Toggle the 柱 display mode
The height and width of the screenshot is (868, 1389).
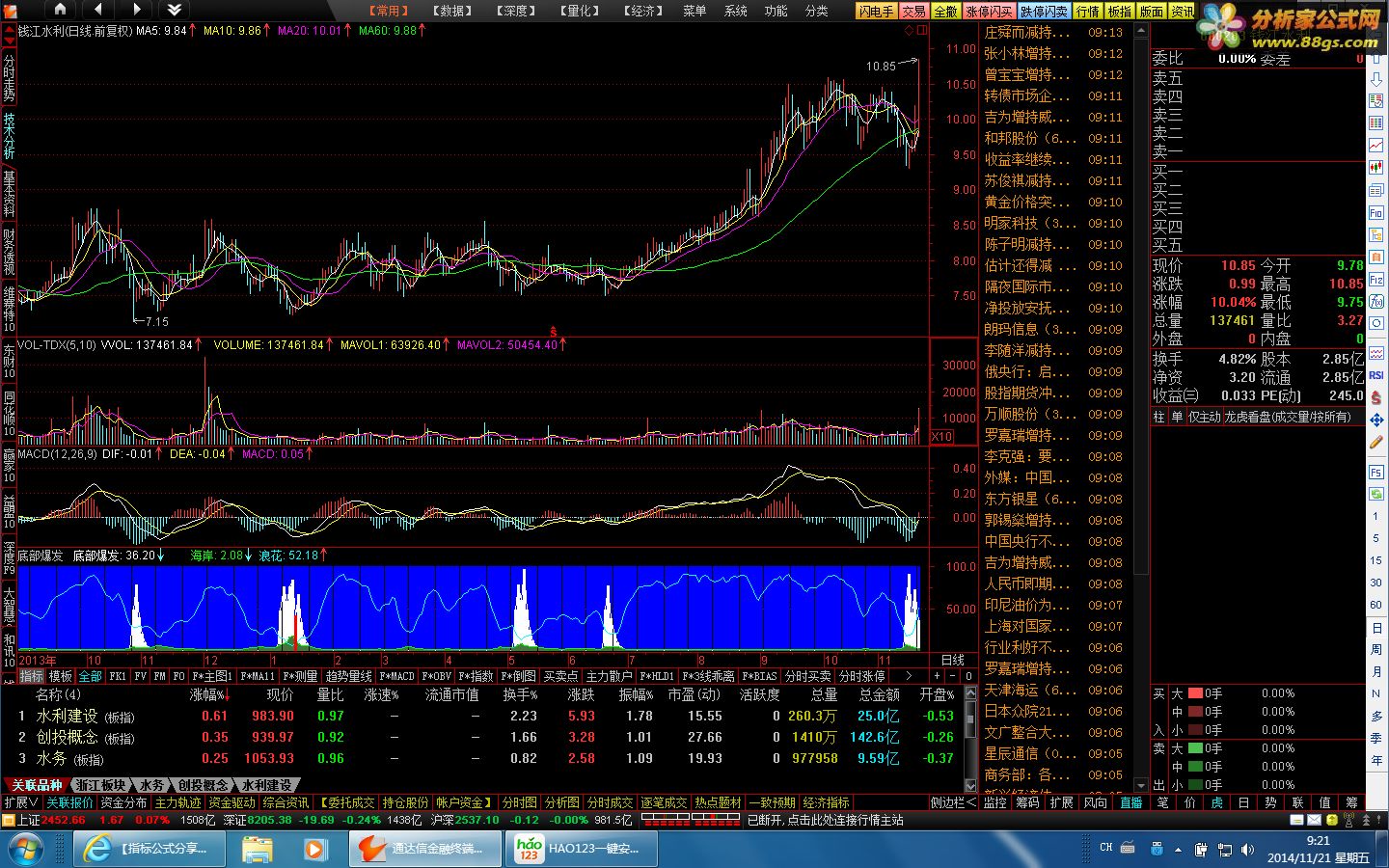coord(1158,417)
